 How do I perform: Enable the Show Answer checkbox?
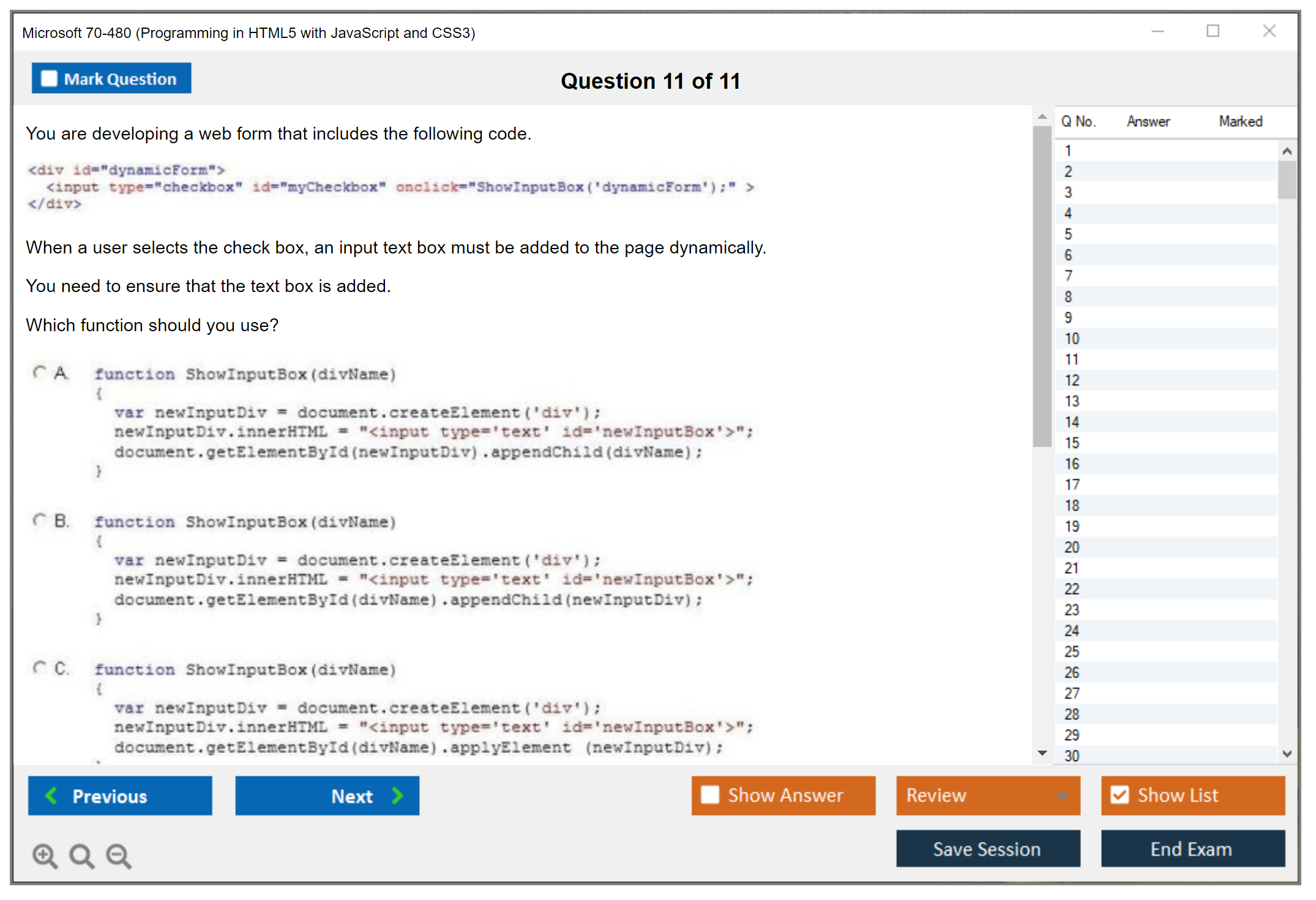pos(710,795)
